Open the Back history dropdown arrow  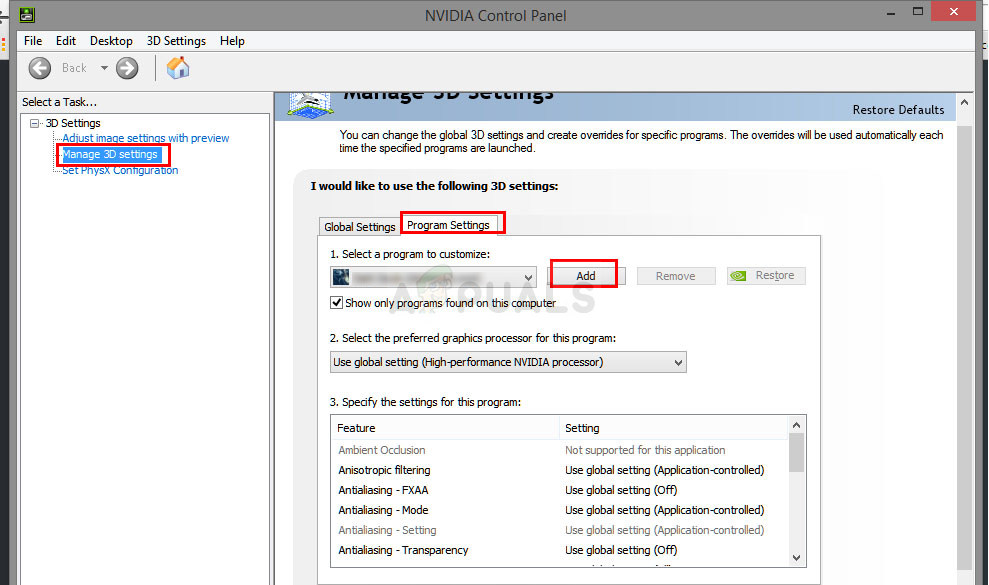click(x=104, y=68)
